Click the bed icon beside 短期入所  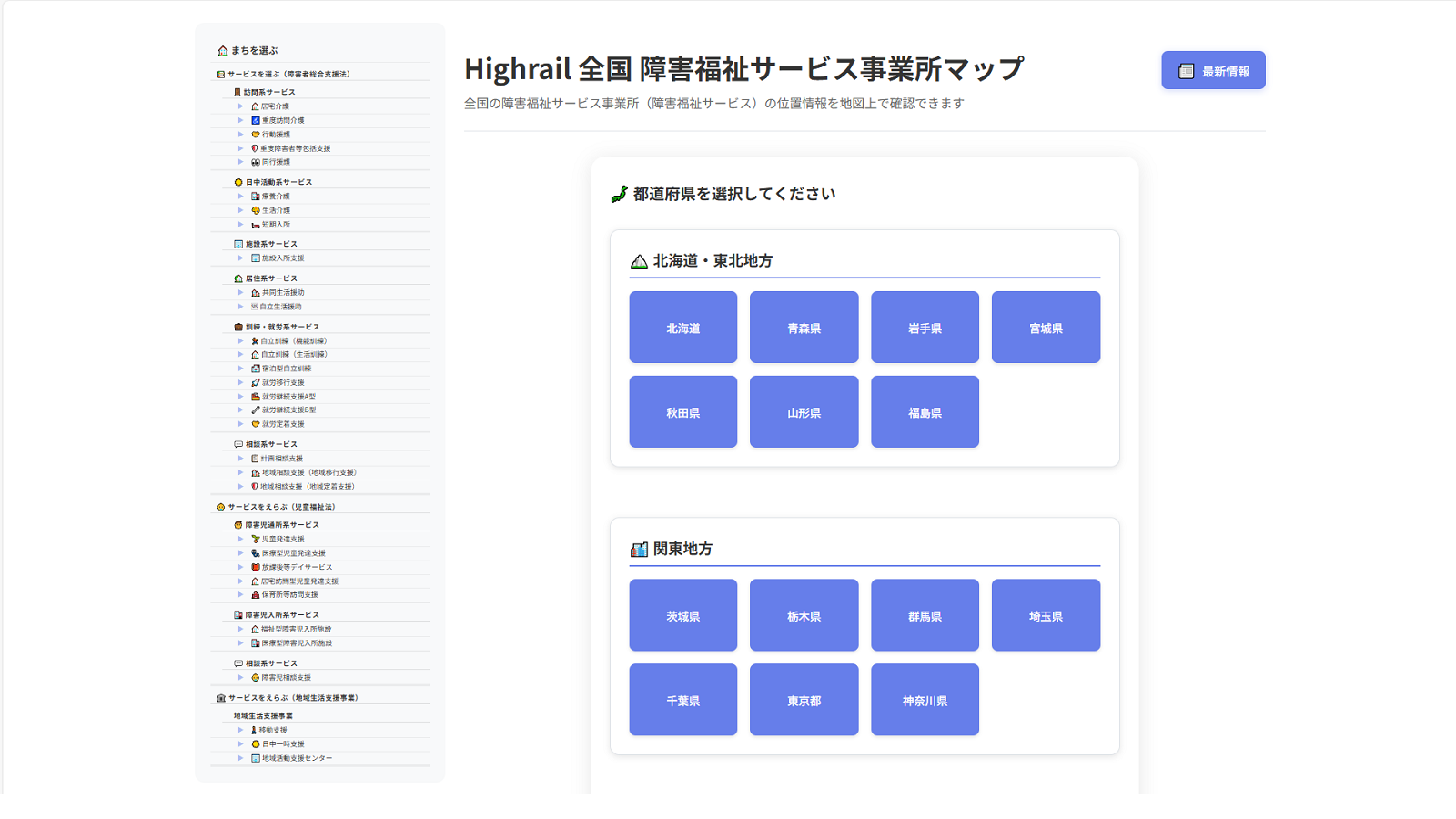(x=256, y=225)
